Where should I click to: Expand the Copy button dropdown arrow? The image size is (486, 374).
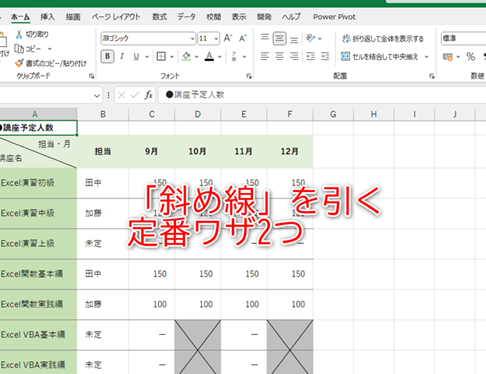click(50, 49)
